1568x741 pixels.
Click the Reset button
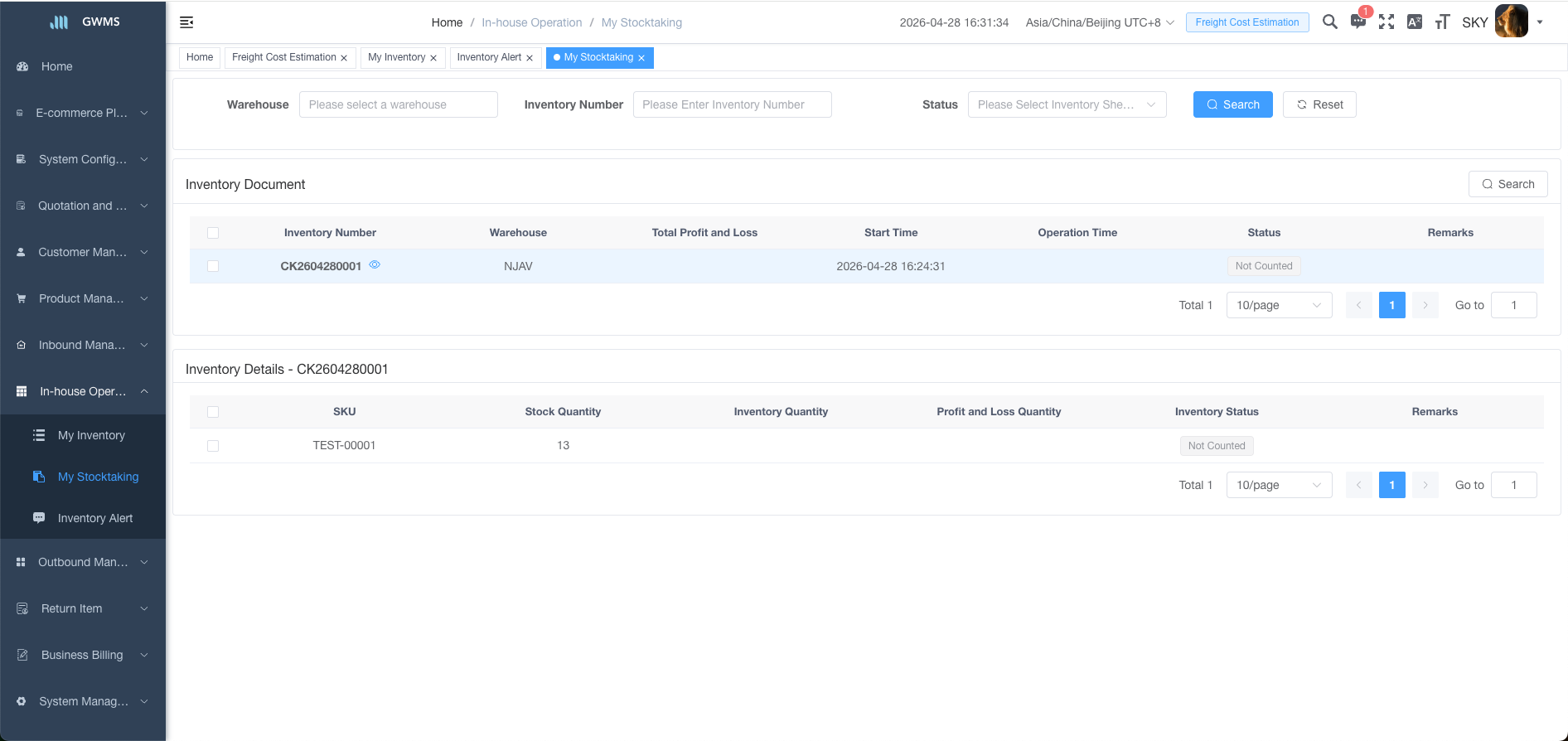point(1319,104)
